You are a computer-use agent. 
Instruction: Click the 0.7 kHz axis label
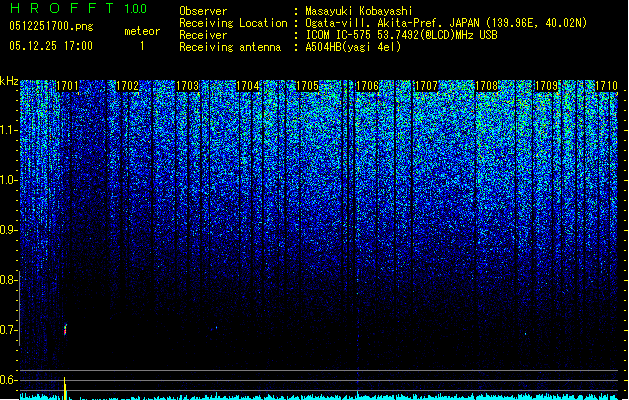click(x=8, y=330)
